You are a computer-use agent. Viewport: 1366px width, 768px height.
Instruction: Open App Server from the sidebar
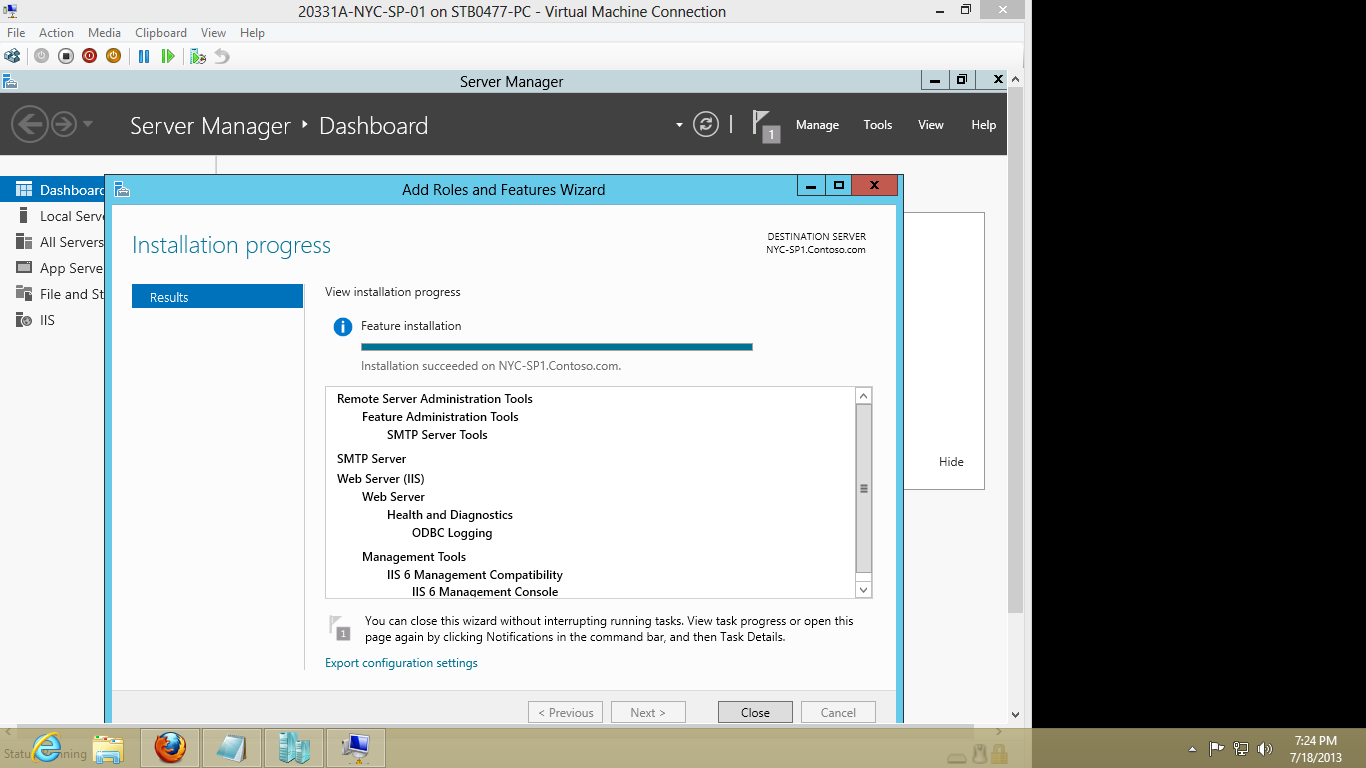(52, 268)
